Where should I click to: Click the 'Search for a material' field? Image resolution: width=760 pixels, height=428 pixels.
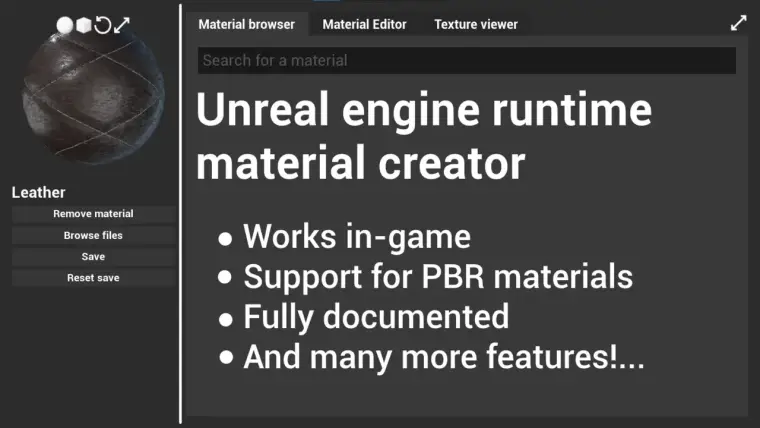click(466, 60)
